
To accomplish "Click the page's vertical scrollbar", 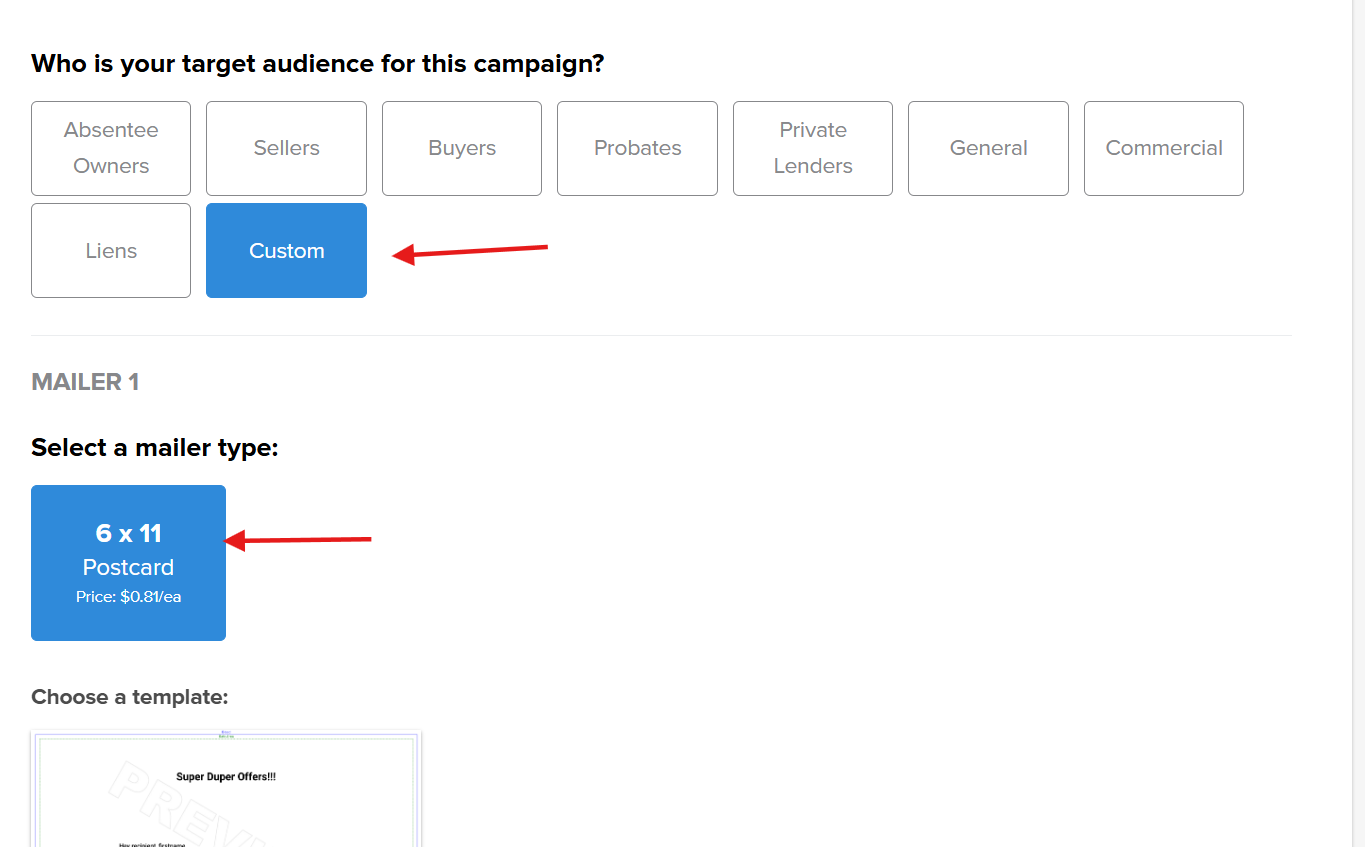I will (x=1359, y=400).
